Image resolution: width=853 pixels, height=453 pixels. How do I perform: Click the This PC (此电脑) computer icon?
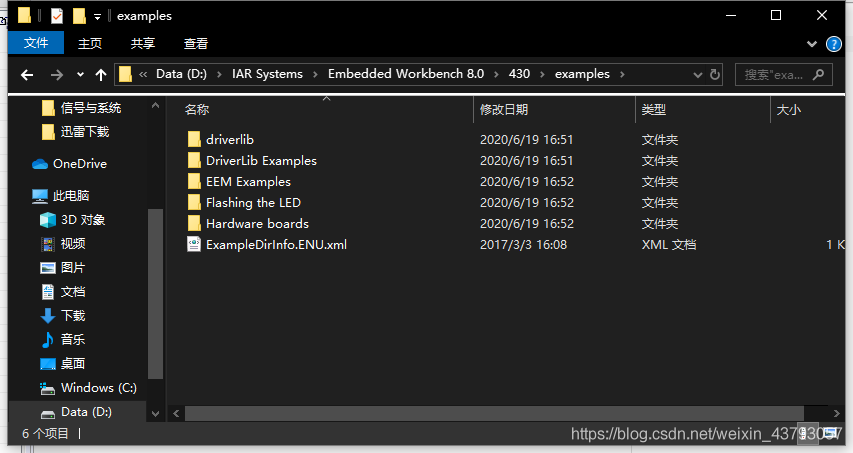click(x=40, y=196)
